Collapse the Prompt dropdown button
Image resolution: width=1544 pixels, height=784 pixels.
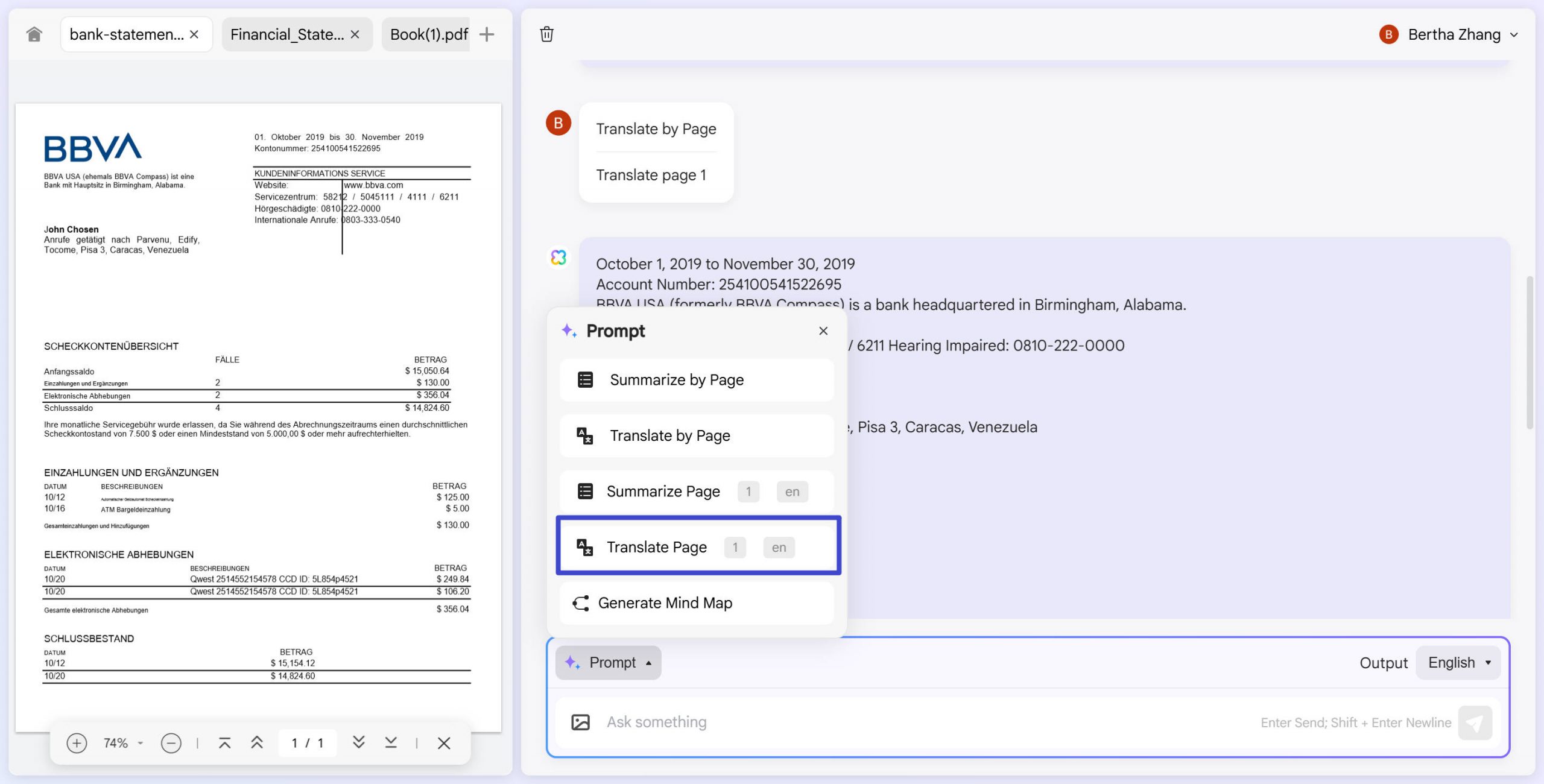608,663
